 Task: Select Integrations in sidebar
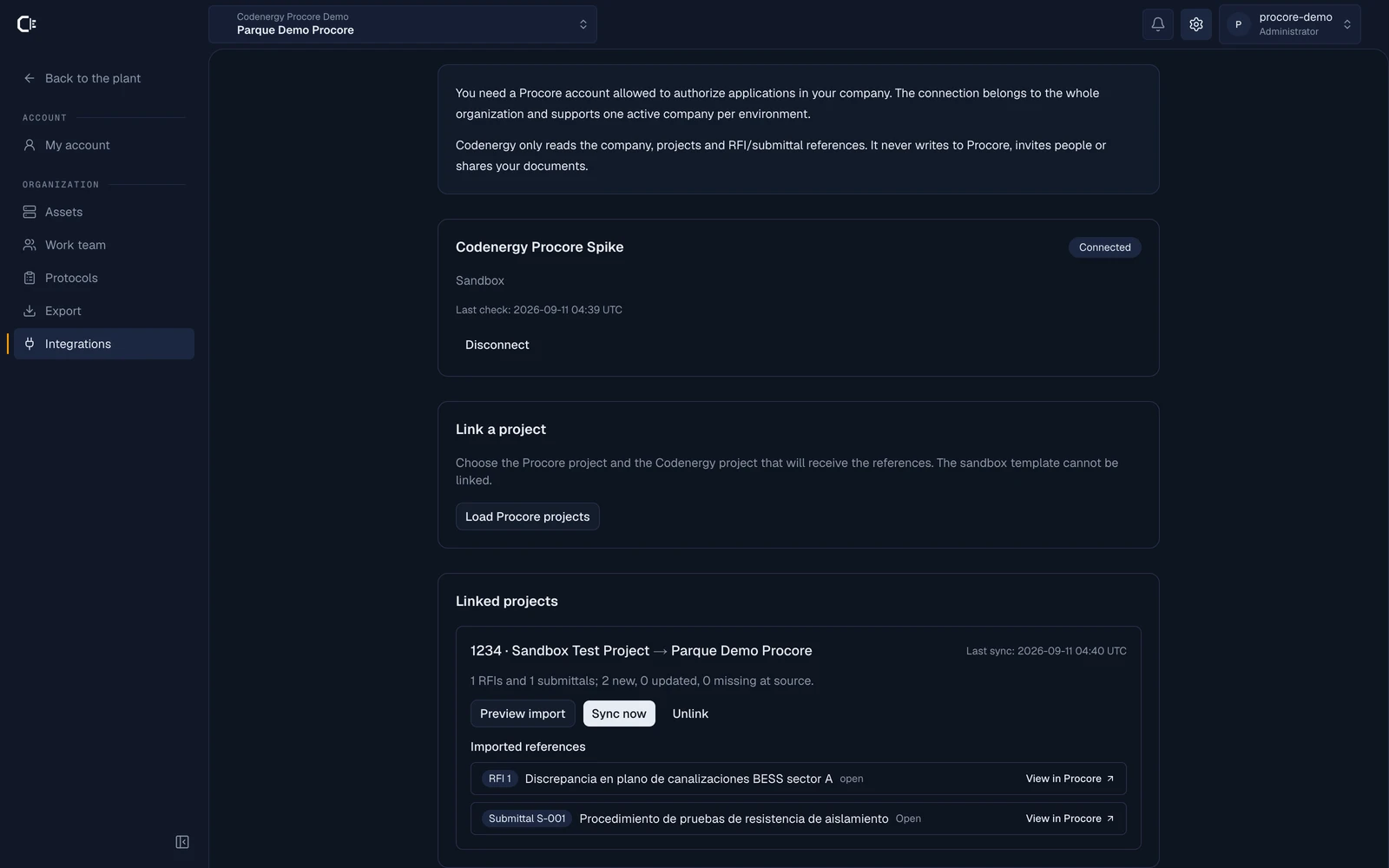[104, 344]
